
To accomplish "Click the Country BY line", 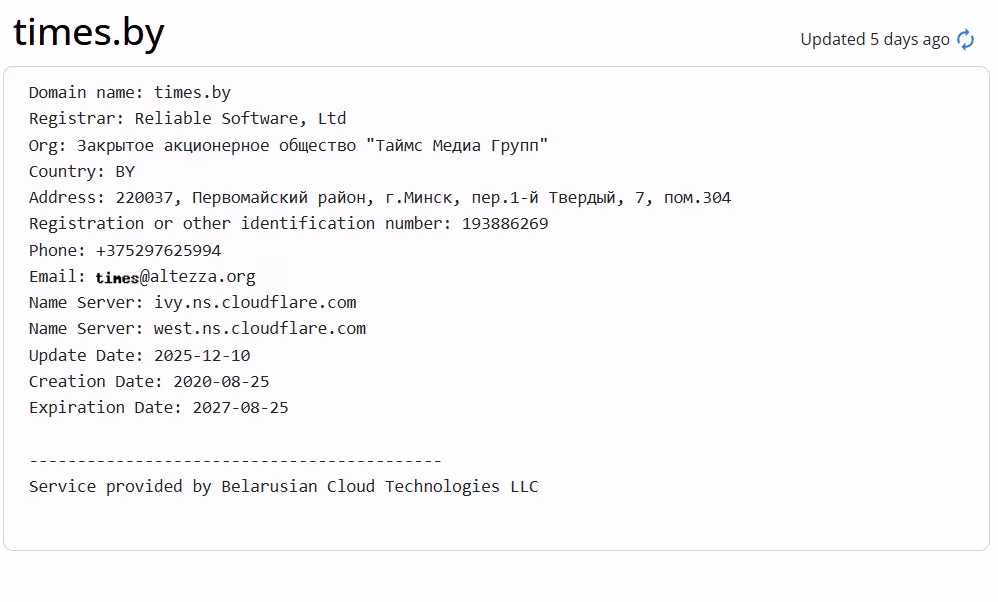I will coord(82,171).
